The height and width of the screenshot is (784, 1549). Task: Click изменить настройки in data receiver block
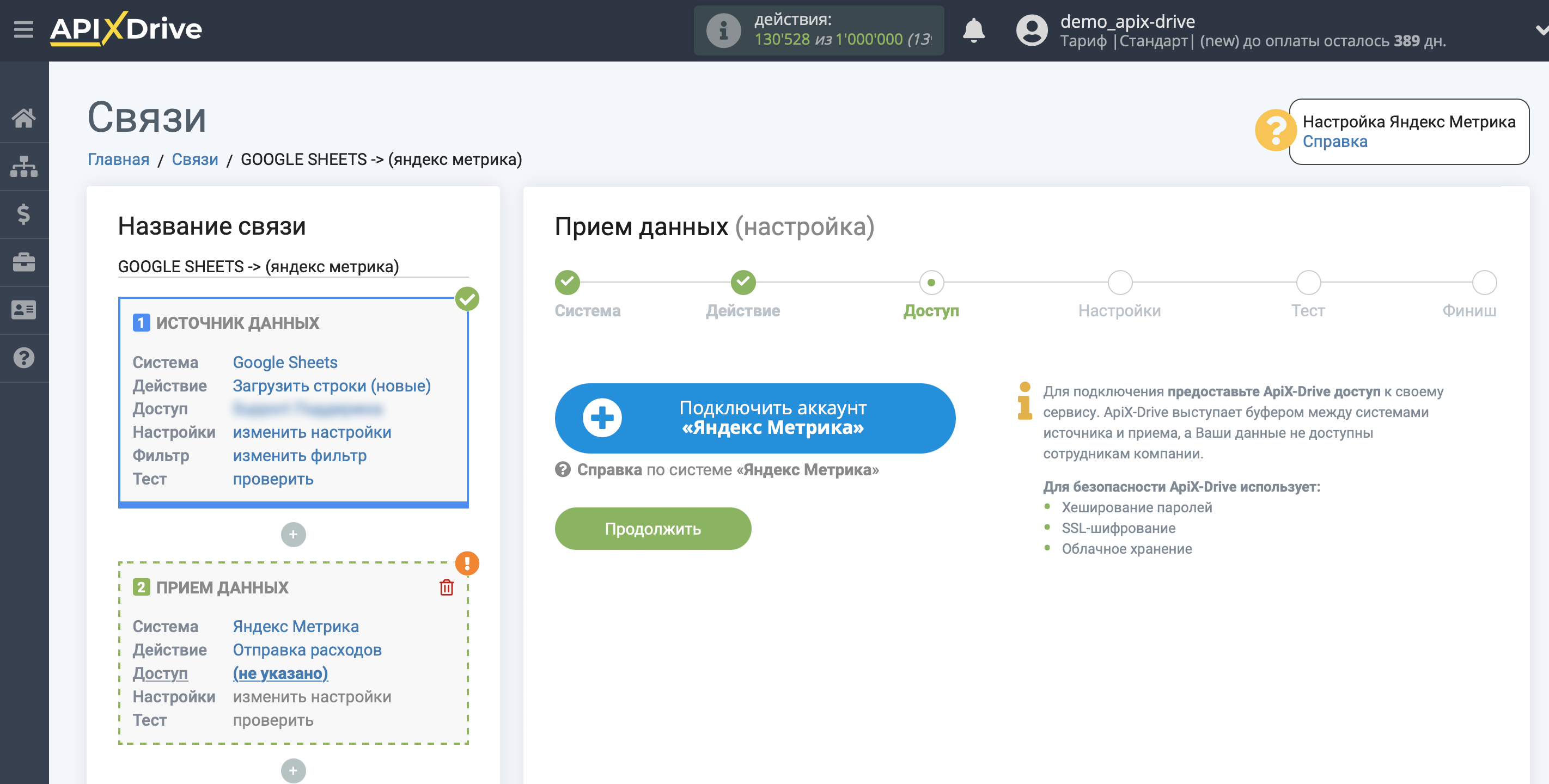coord(312,697)
